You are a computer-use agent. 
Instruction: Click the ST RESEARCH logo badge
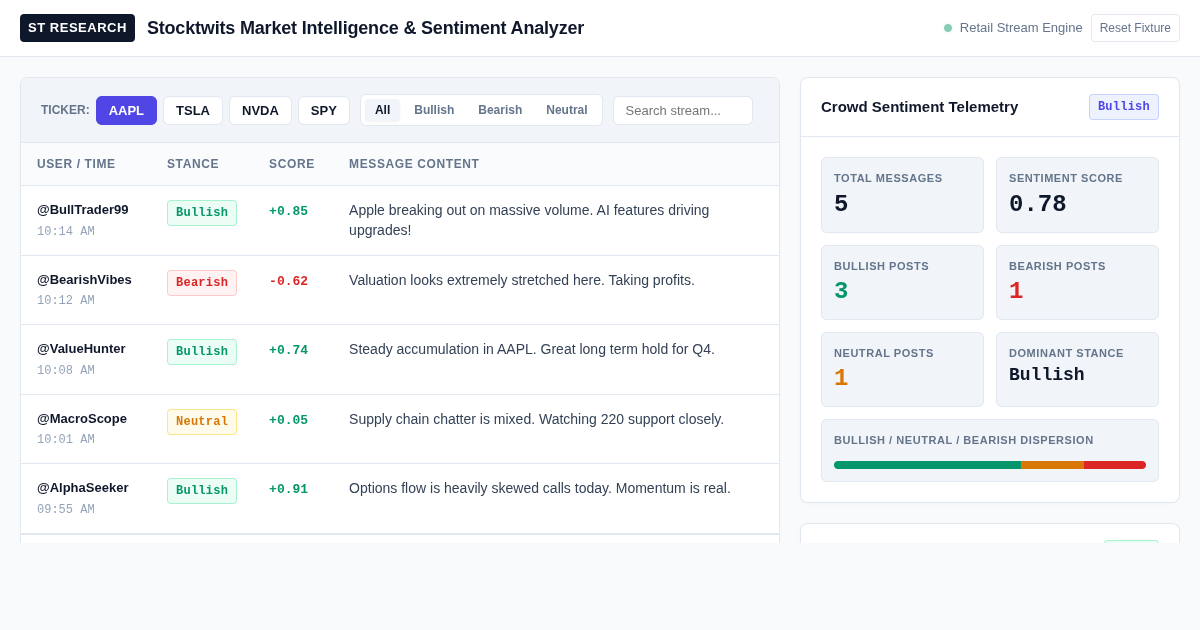[77, 28]
